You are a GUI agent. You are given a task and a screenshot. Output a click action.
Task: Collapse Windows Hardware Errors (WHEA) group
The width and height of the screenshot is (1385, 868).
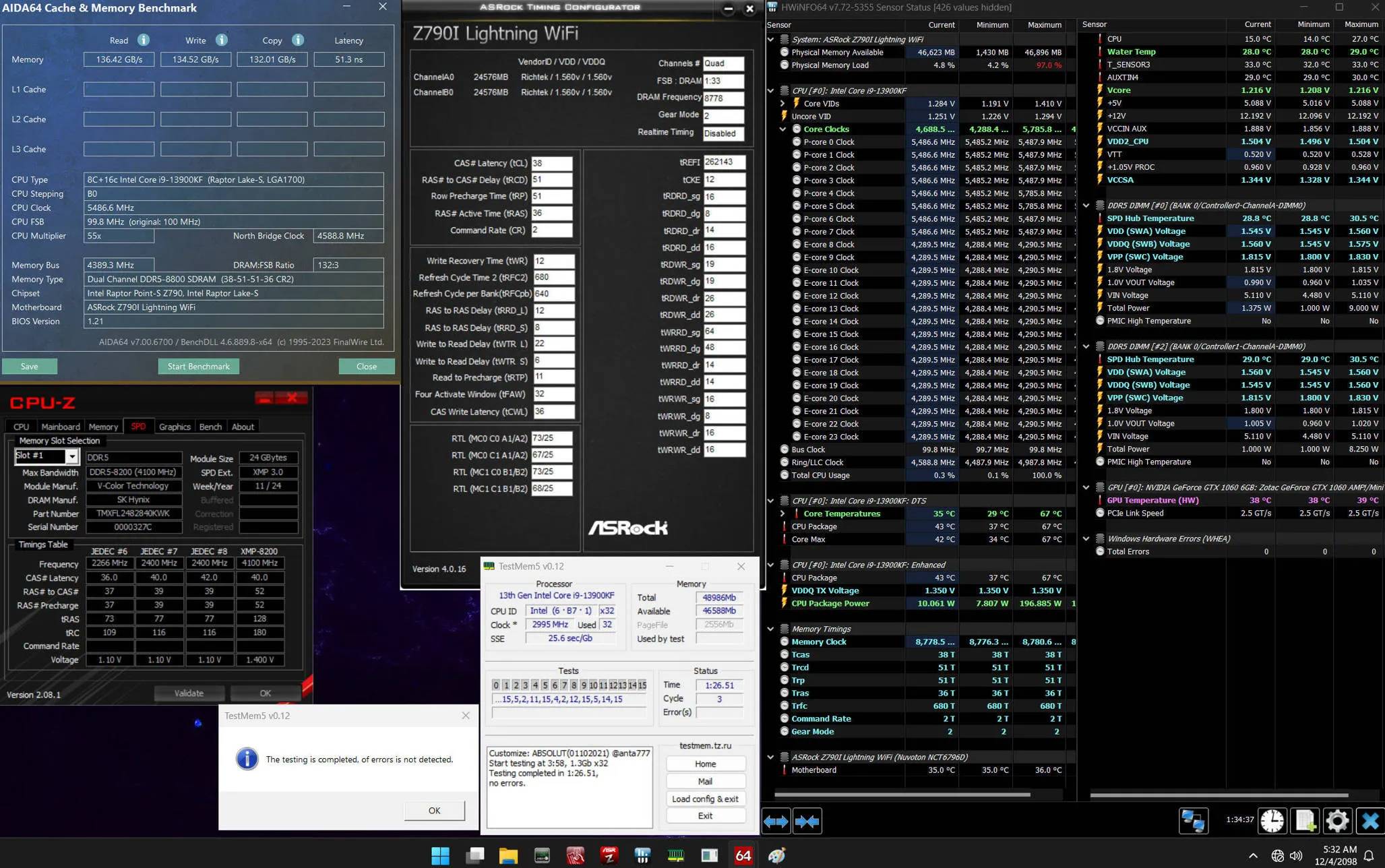1086,538
